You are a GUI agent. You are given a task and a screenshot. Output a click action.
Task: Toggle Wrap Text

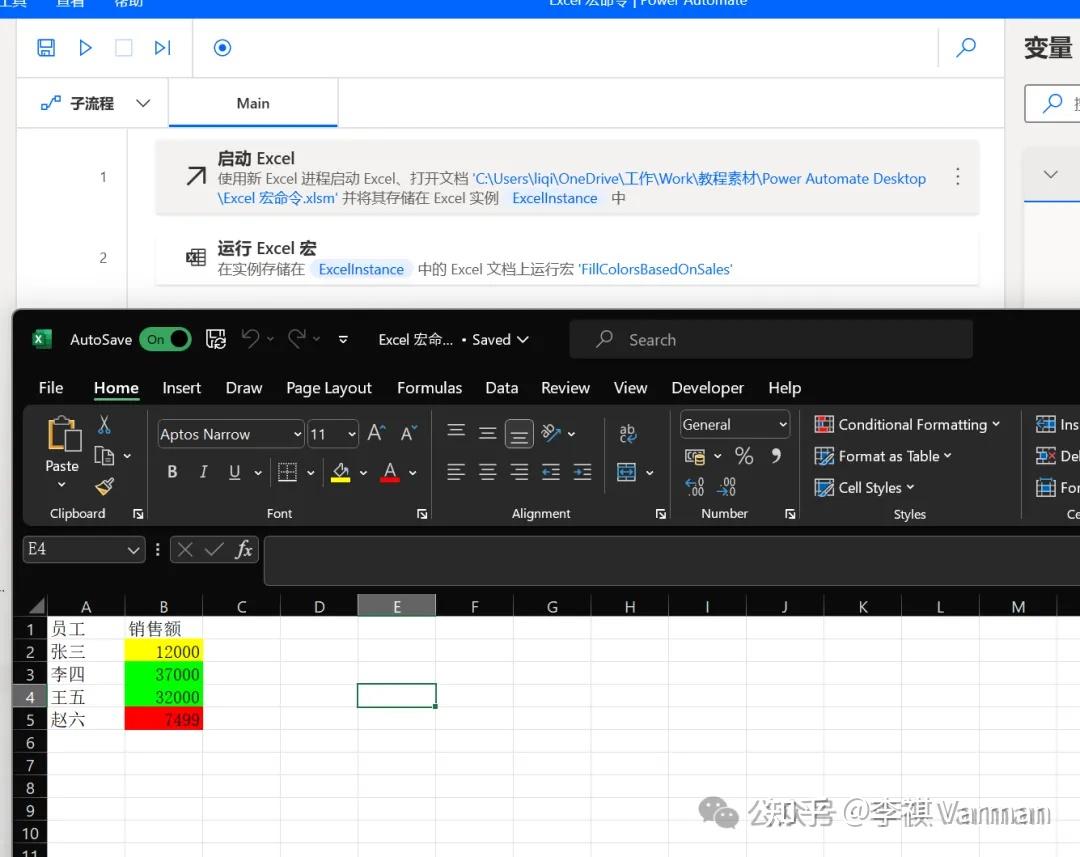627,433
